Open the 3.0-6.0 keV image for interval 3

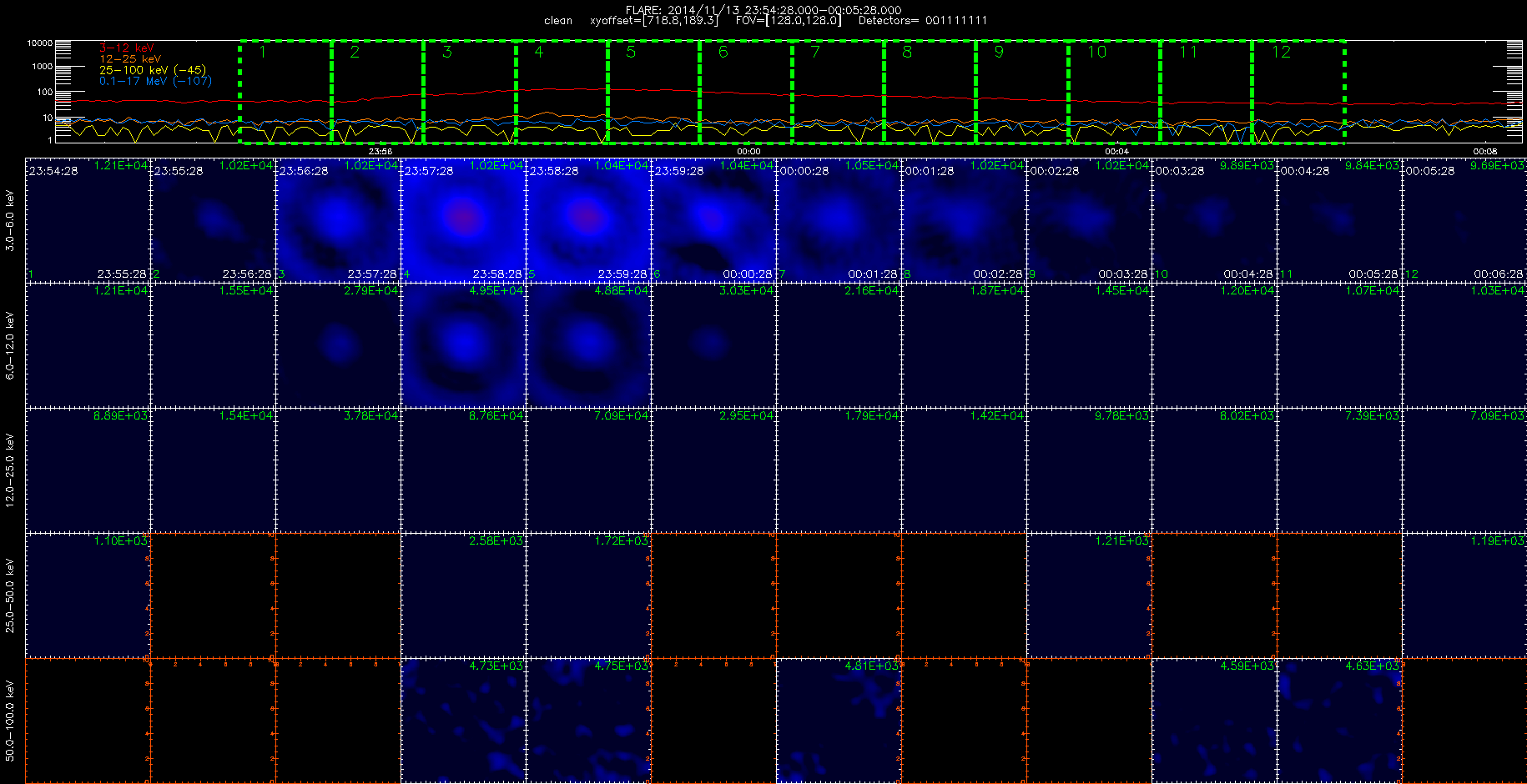click(x=338, y=219)
